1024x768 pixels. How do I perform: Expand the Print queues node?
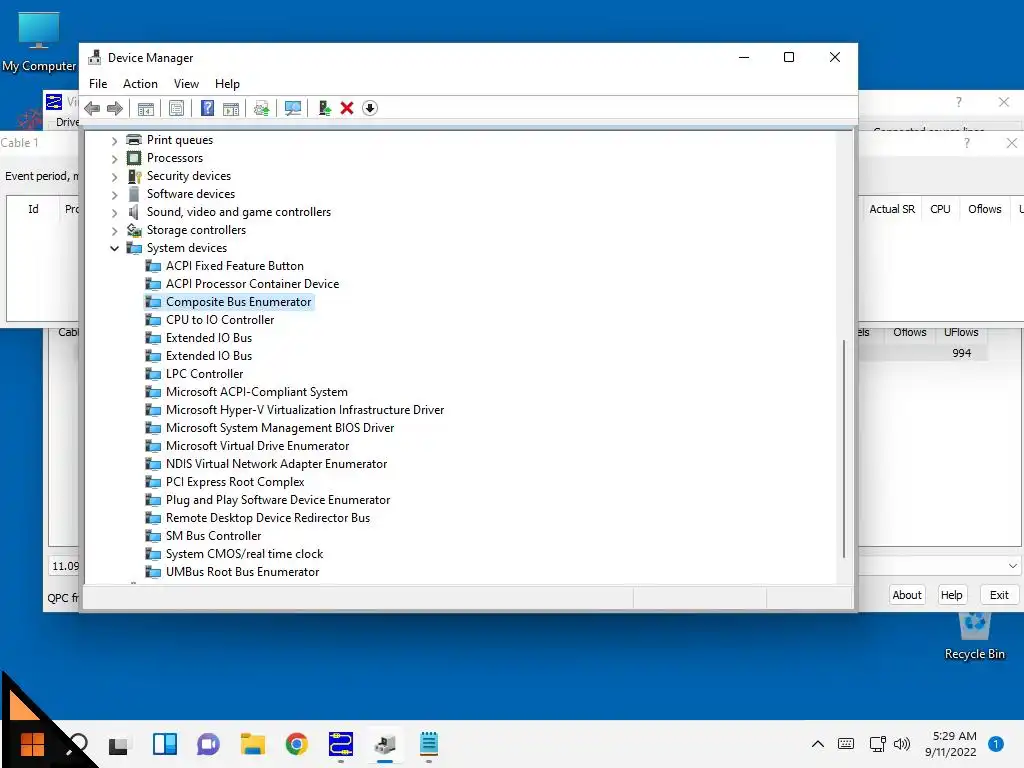pos(114,140)
